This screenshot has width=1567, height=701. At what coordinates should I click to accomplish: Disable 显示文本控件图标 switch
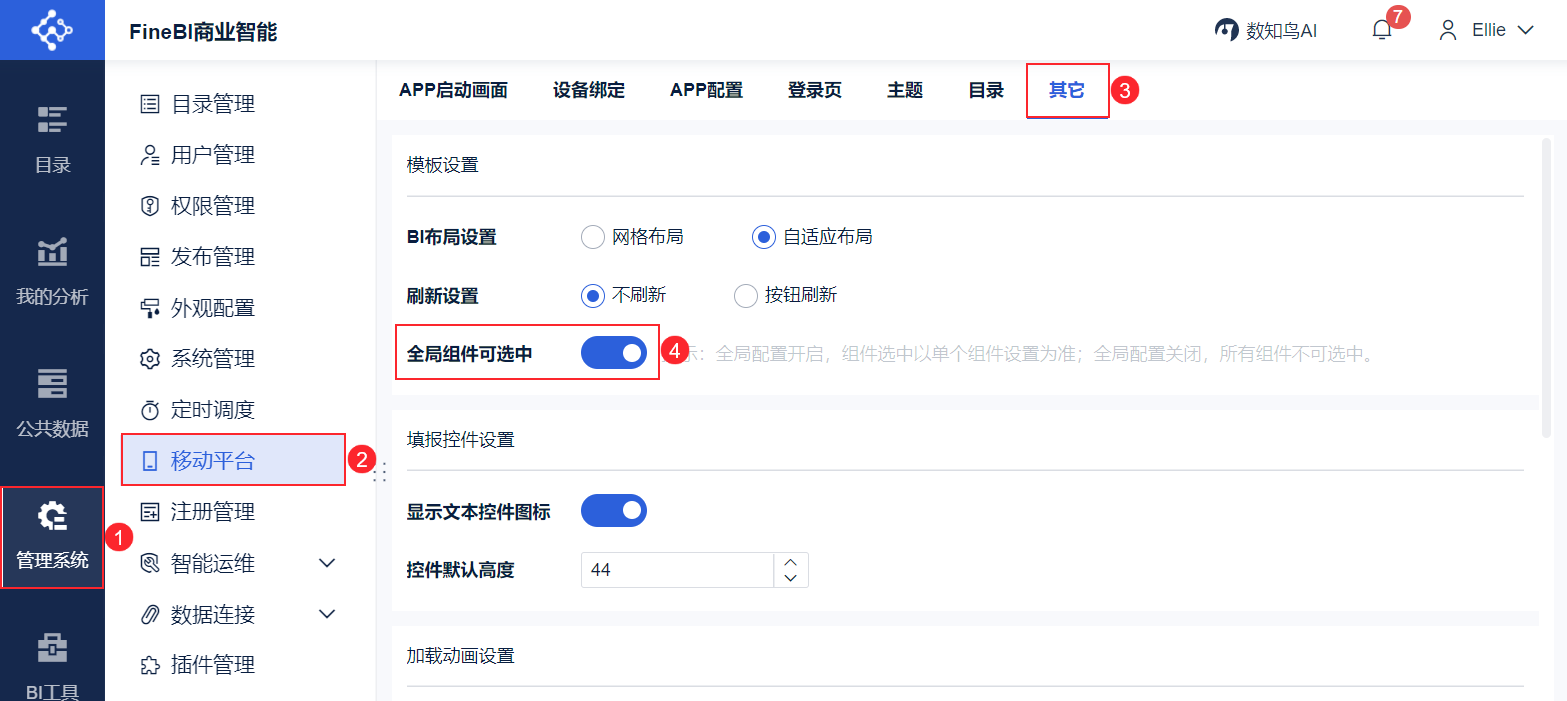pyautogui.click(x=614, y=510)
